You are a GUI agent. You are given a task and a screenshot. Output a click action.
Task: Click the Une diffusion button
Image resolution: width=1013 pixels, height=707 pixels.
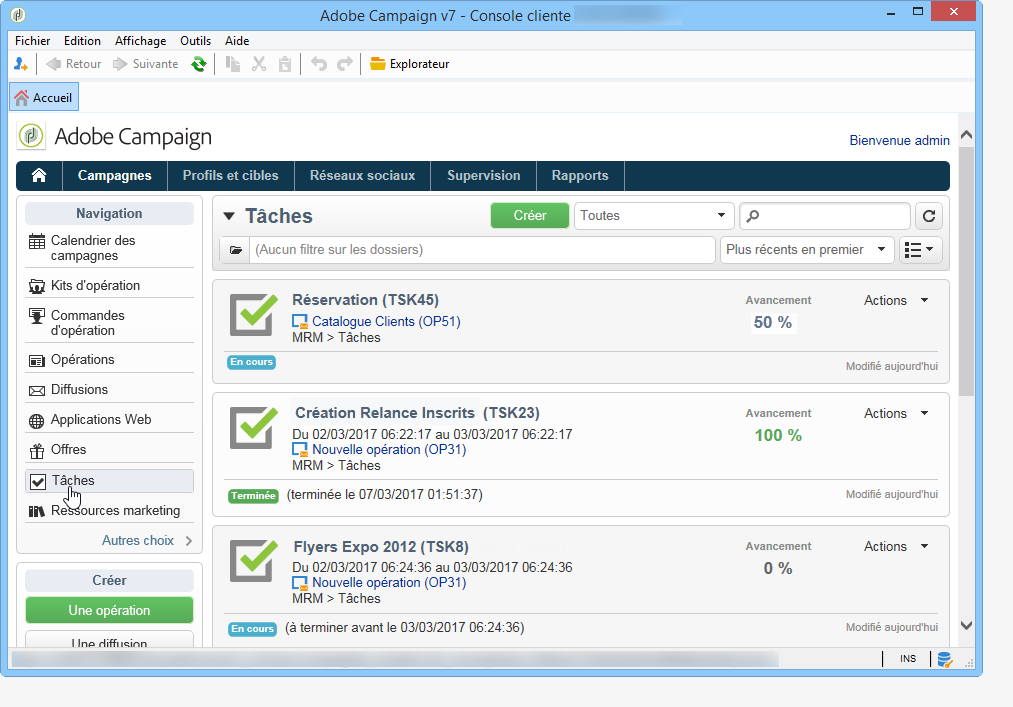109,640
